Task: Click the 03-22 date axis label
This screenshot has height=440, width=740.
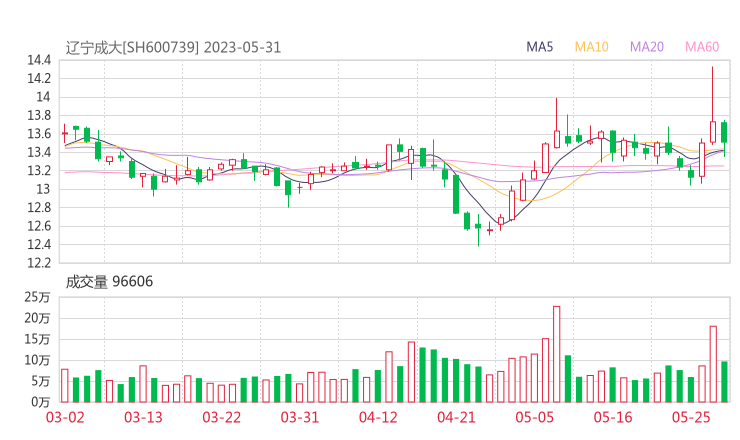Action: click(222, 417)
